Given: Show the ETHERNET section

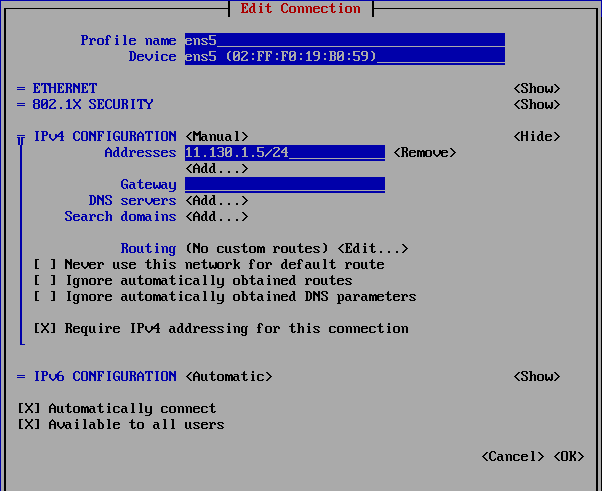Looking at the screenshot, I should 536,88.
